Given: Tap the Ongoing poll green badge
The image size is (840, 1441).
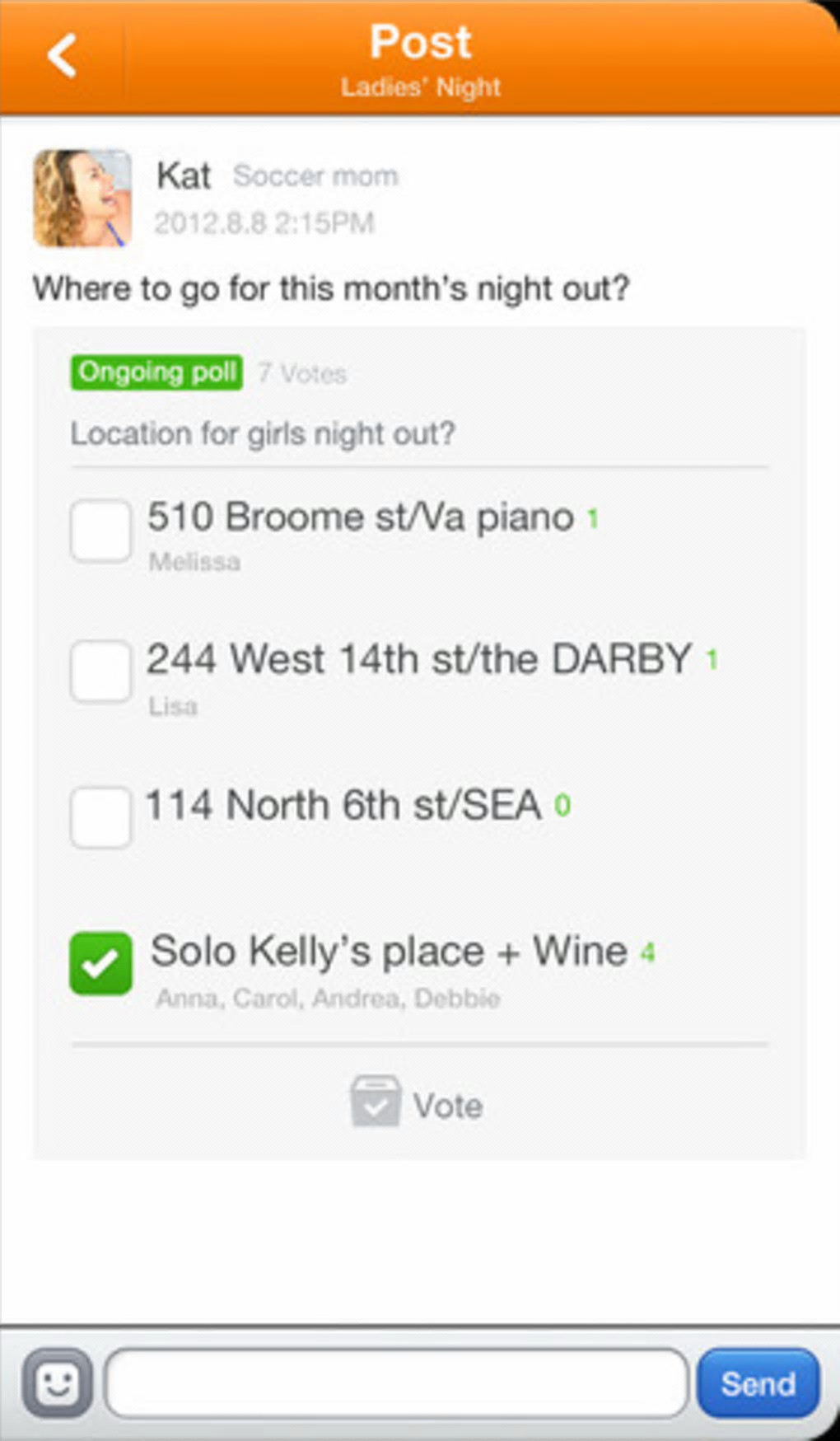Looking at the screenshot, I should [156, 372].
